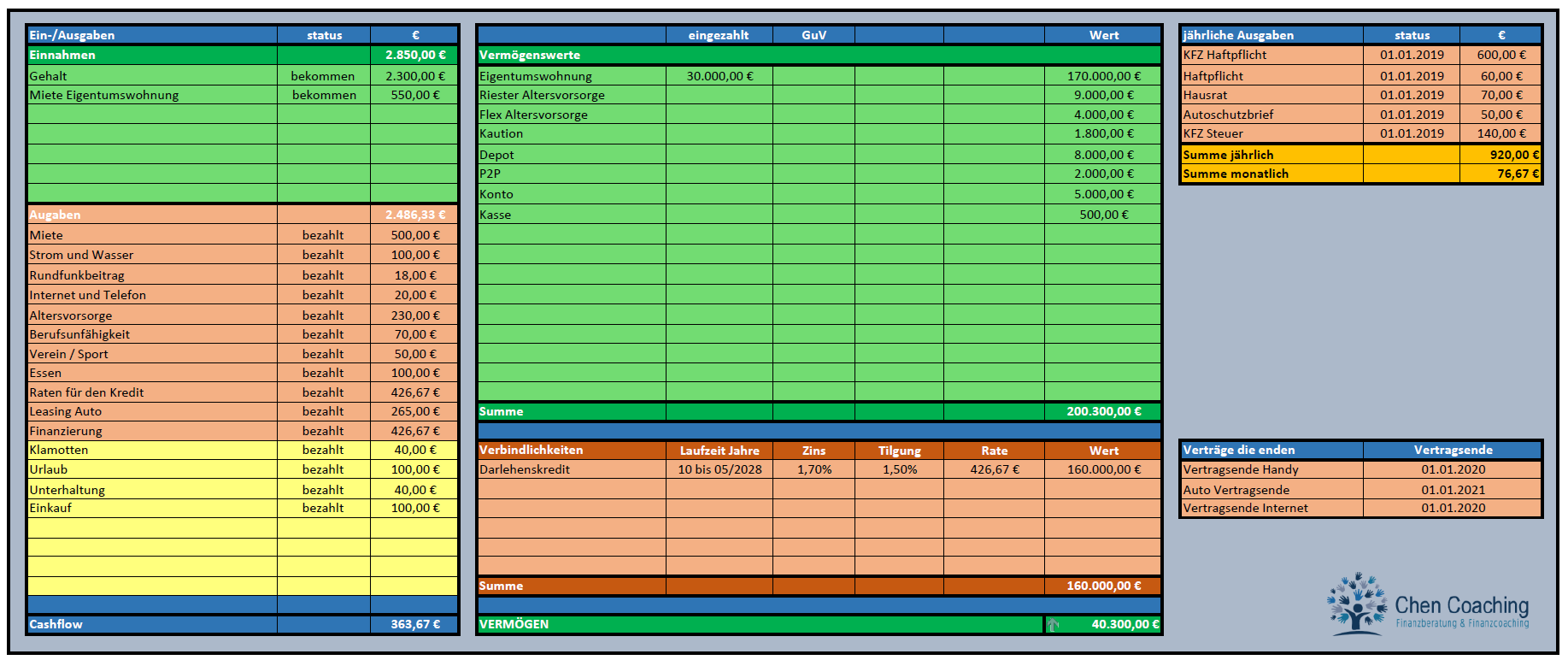This screenshot has width=1568, height=660.
Task: Click the "Kaution" asset cell
Action: click(x=572, y=133)
